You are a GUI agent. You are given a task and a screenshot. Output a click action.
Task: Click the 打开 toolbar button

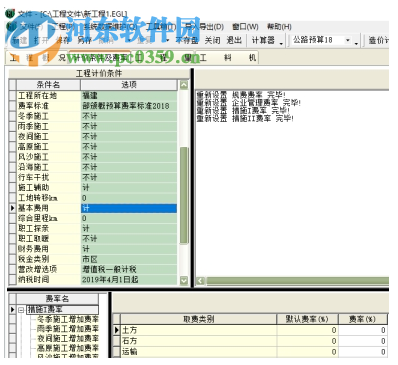coord(41,41)
